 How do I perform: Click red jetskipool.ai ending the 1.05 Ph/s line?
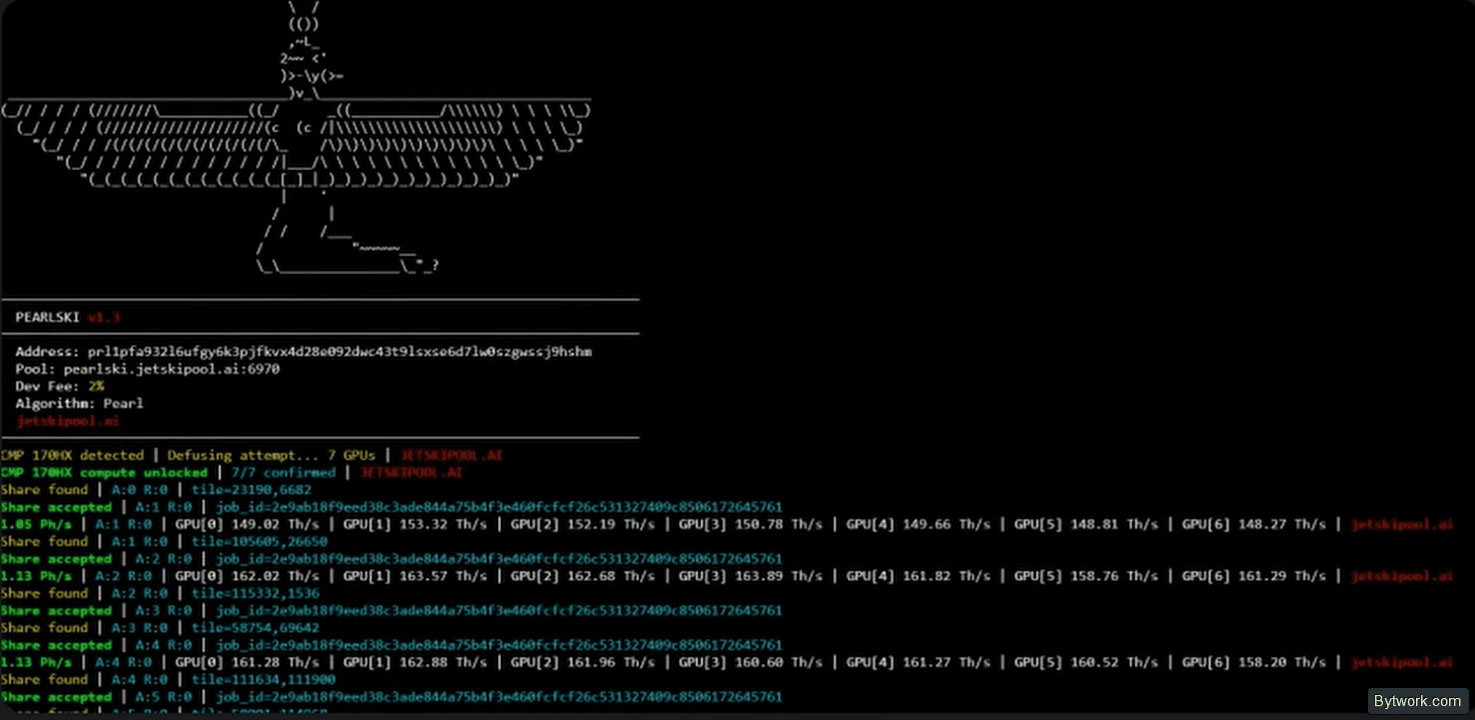click(x=1402, y=524)
